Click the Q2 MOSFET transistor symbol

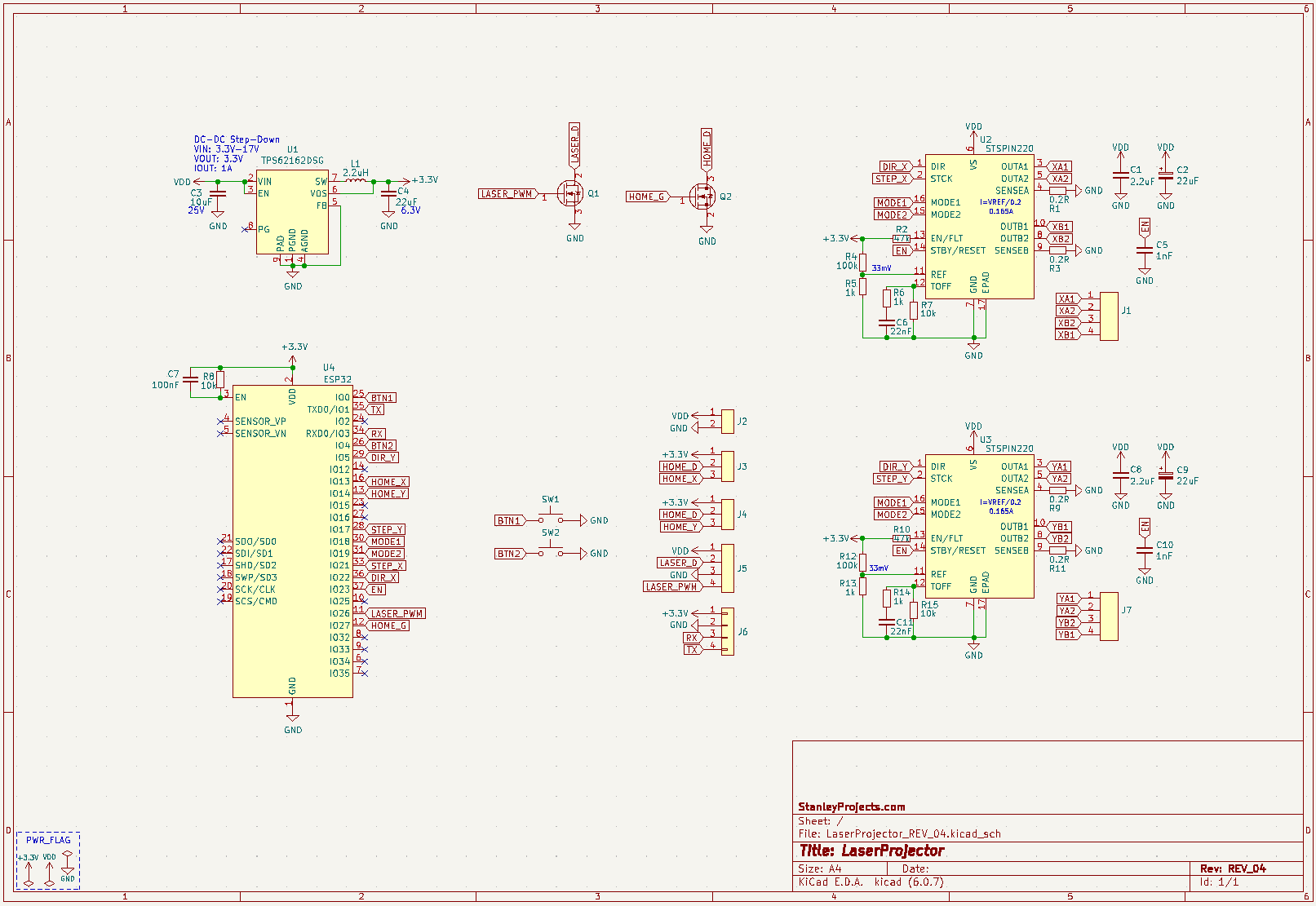[x=702, y=197]
